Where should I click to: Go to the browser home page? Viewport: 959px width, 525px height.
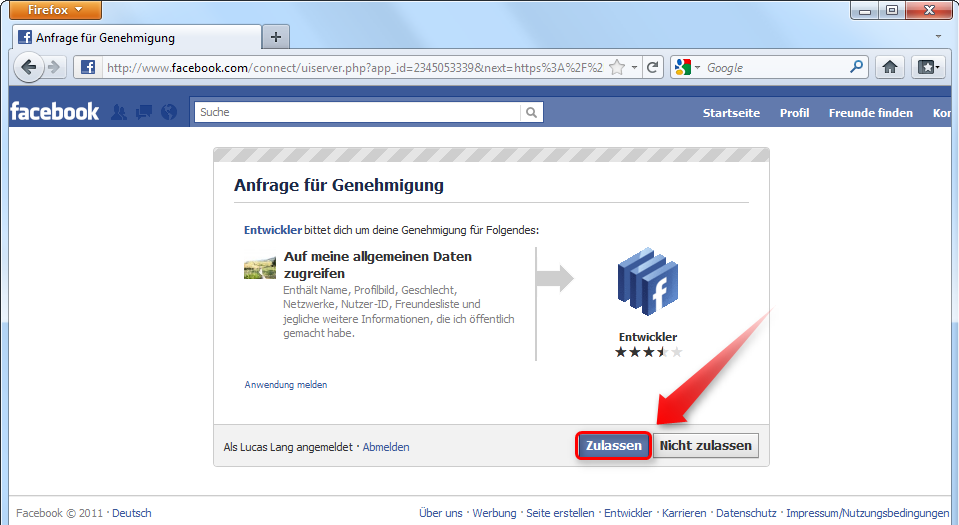[x=890, y=67]
